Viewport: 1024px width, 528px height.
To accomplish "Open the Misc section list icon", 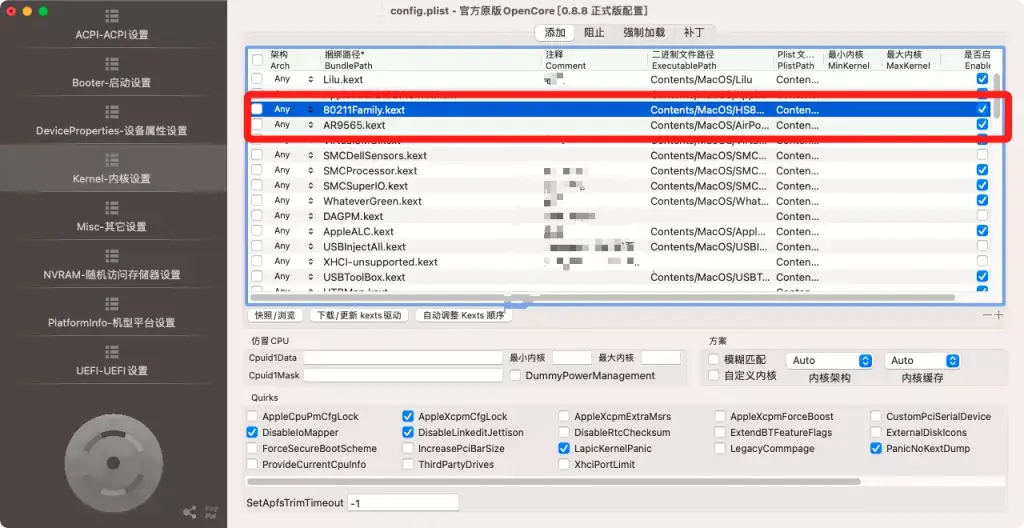I will [112, 208].
